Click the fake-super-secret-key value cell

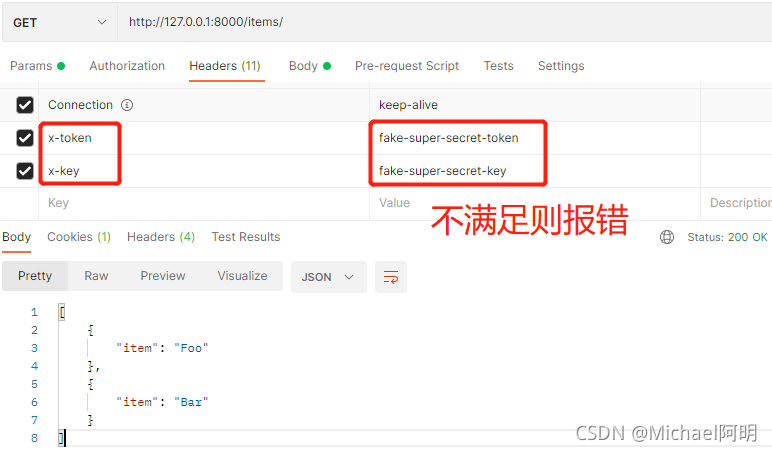click(535, 171)
